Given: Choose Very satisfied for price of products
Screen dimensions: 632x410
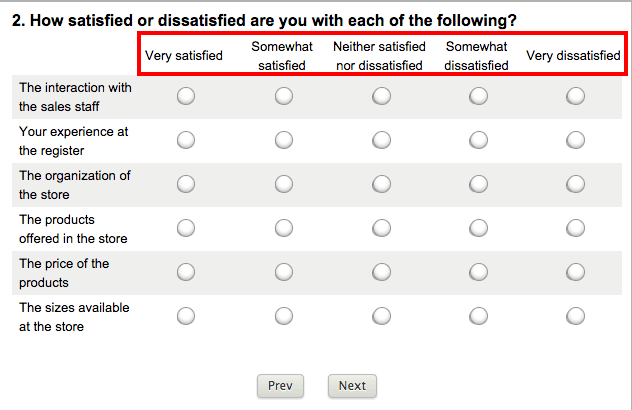Looking at the screenshot, I should 186,272.
